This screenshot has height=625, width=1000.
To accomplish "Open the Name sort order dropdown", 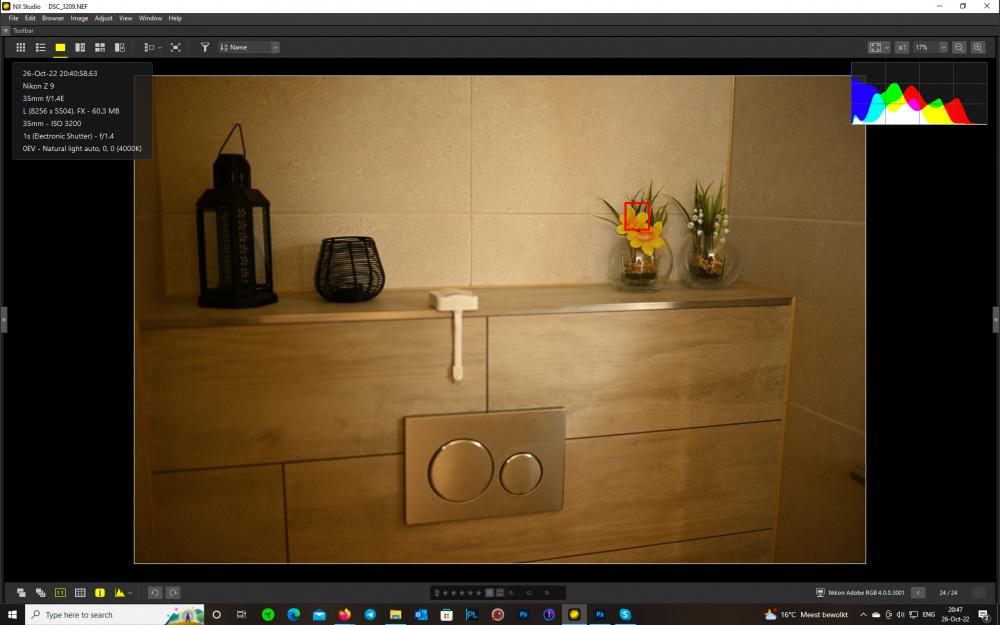I will [x=249, y=47].
